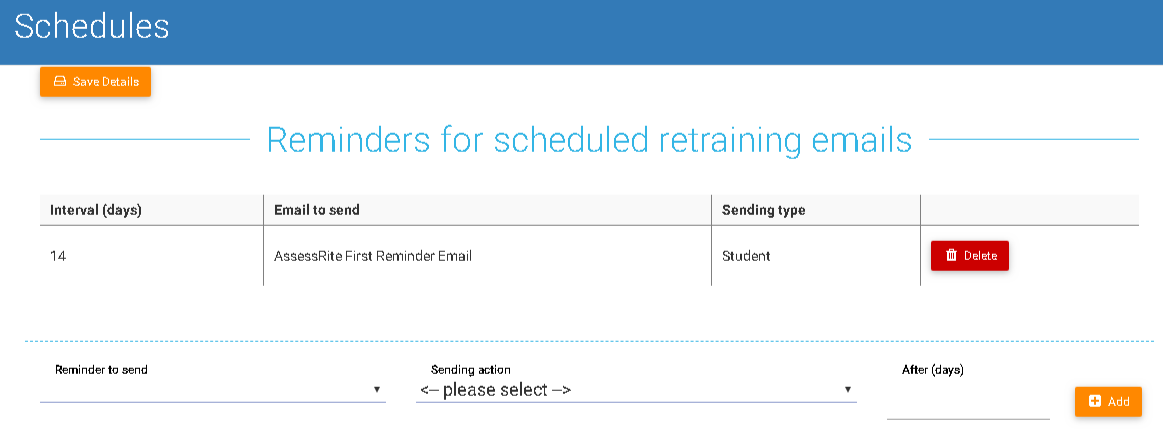Expand the Sending action select box

coord(635,389)
